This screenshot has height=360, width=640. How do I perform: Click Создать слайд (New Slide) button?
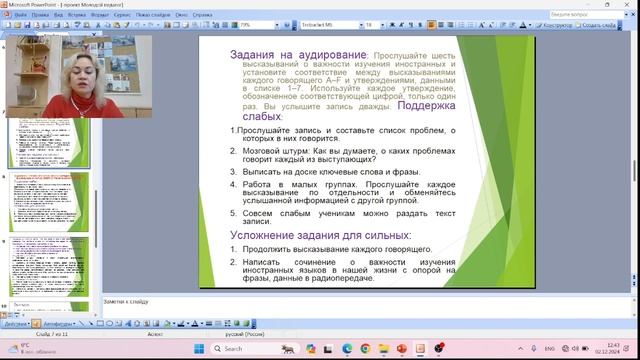tap(595, 25)
